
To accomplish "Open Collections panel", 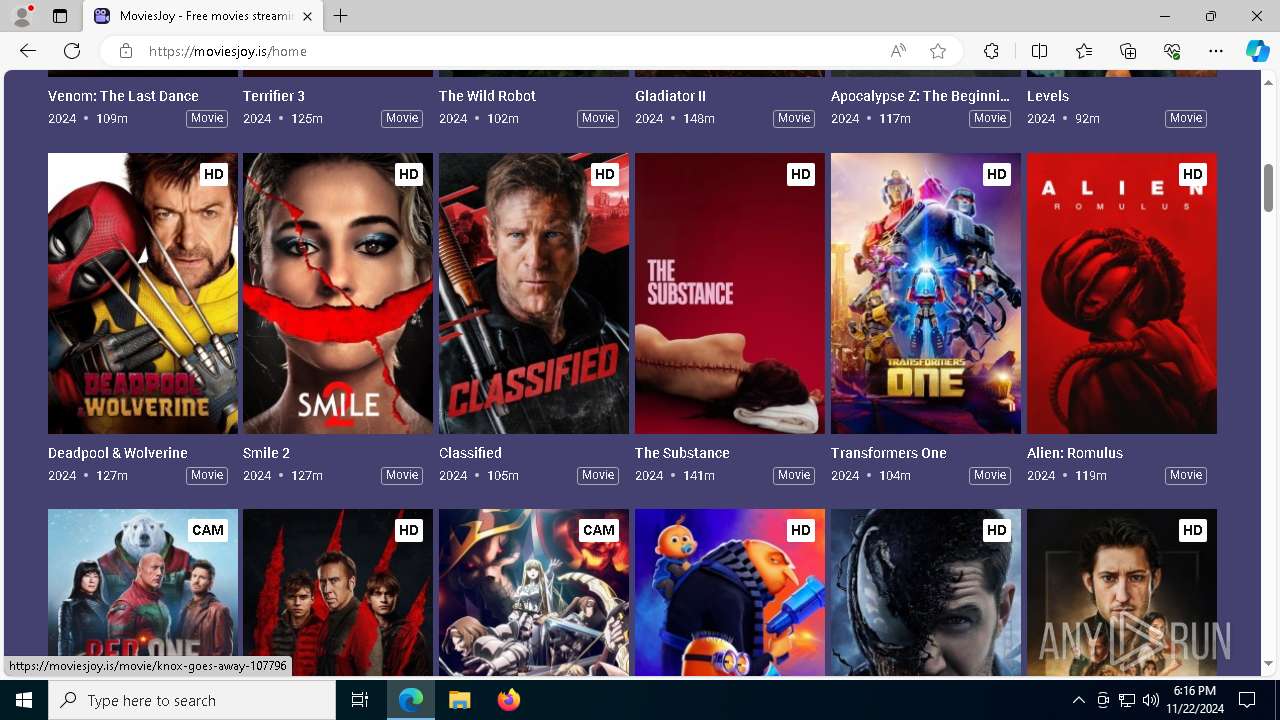I will click(1128, 51).
